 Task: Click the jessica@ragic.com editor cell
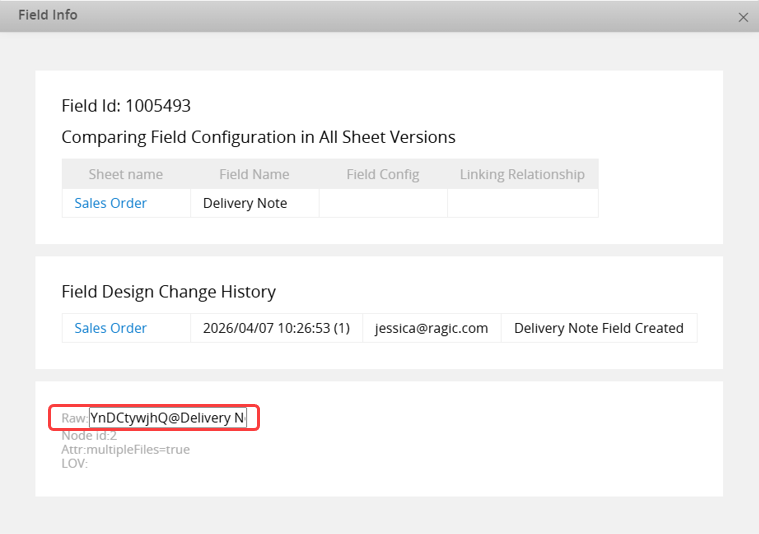pyautogui.click(x=431, y=328)
